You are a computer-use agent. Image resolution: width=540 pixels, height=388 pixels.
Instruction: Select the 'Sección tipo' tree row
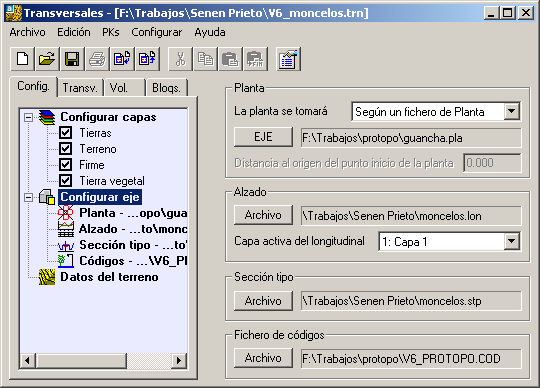[133, 245]
